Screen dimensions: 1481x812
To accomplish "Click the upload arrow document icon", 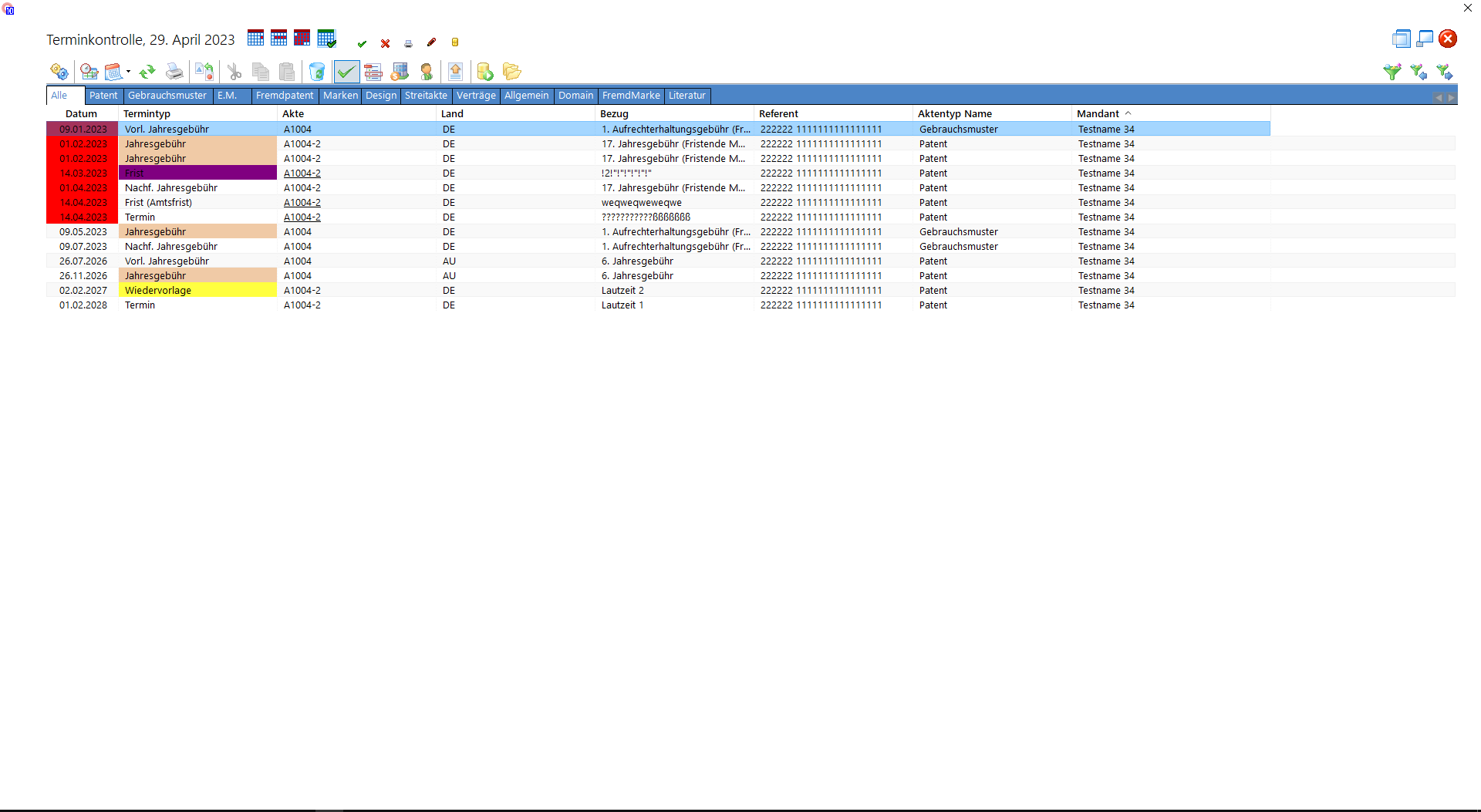I will [456, 72].
